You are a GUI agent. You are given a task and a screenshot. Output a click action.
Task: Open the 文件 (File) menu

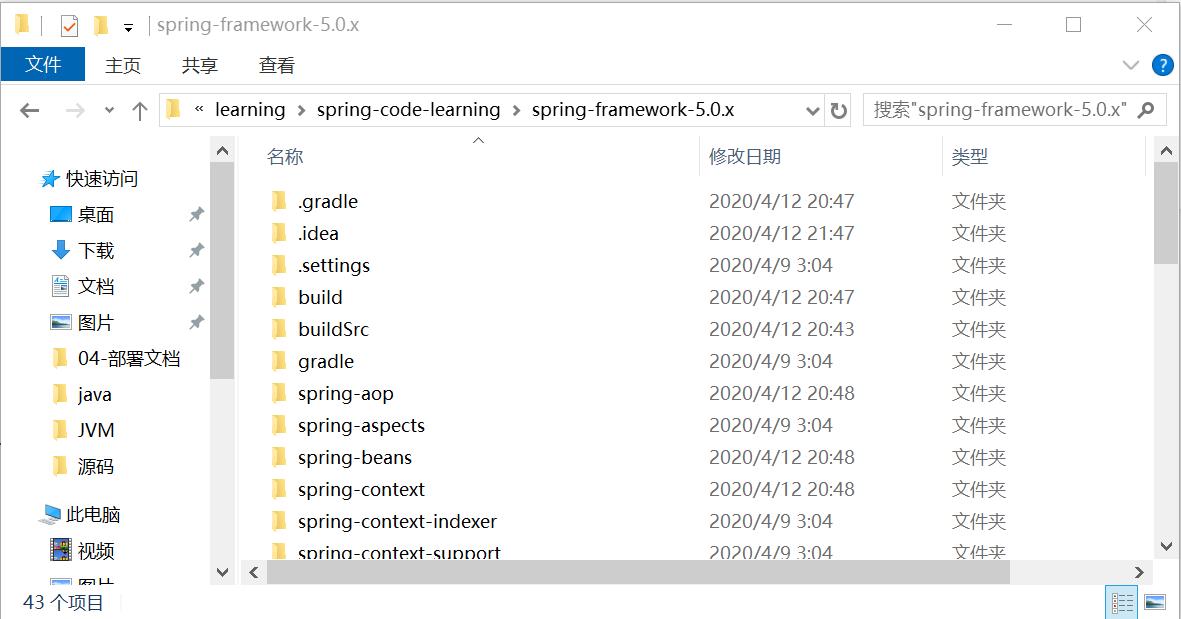[43, 66]
